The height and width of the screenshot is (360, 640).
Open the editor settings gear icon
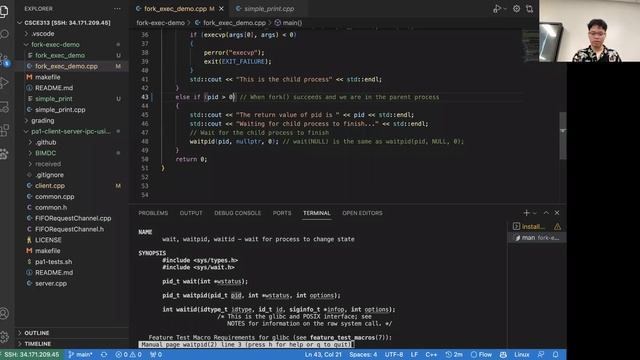tap(516, 9)
